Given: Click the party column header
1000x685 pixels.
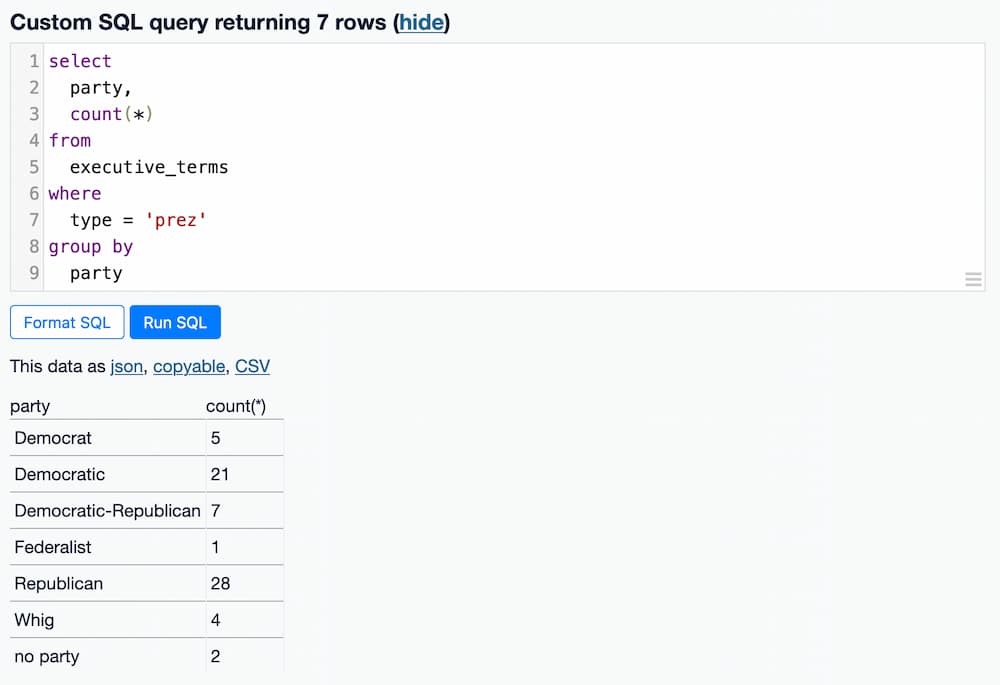Looking at the screenshot, I should tap(30, 406).
